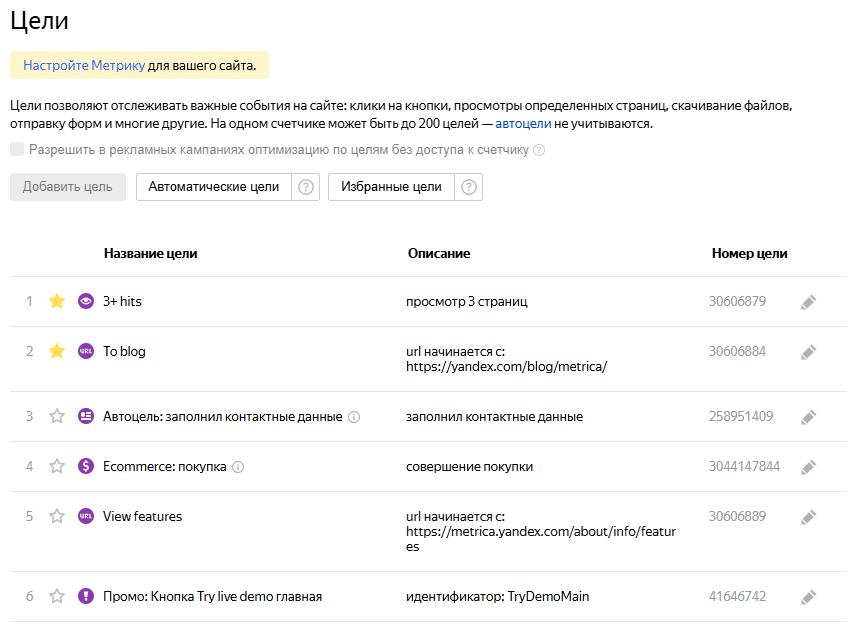The width and height of the screenshot is (853, 624).
Task: Remove the To blog goal from favorites
Action: (57, 351)
